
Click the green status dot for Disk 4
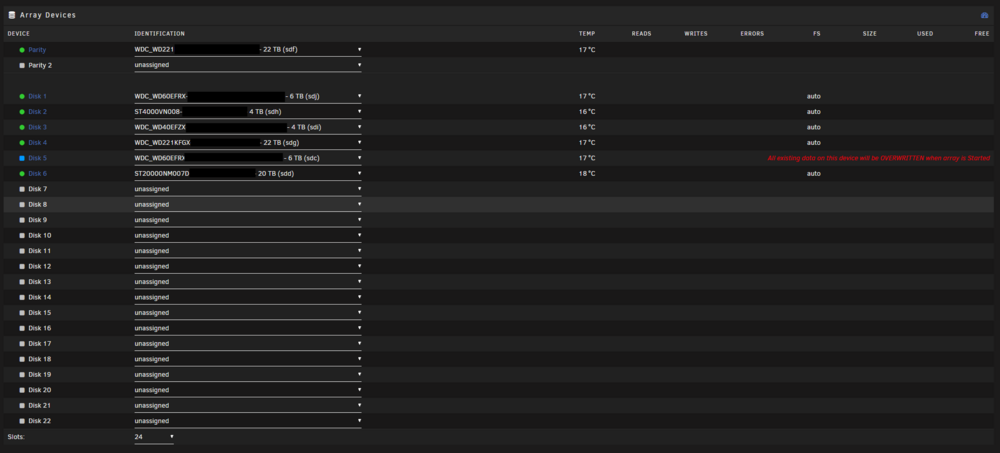click(x=22, y=142)
